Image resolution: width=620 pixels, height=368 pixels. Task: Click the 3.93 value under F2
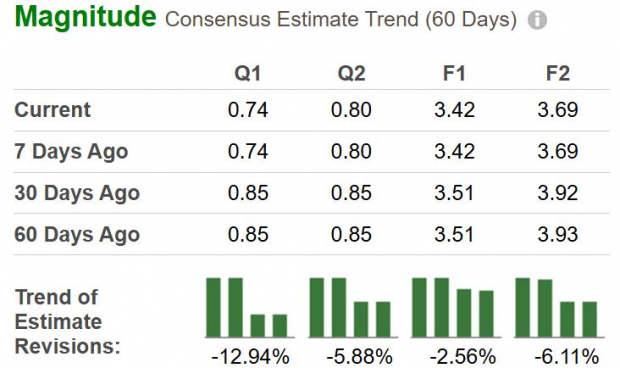(x=558, y=234)
